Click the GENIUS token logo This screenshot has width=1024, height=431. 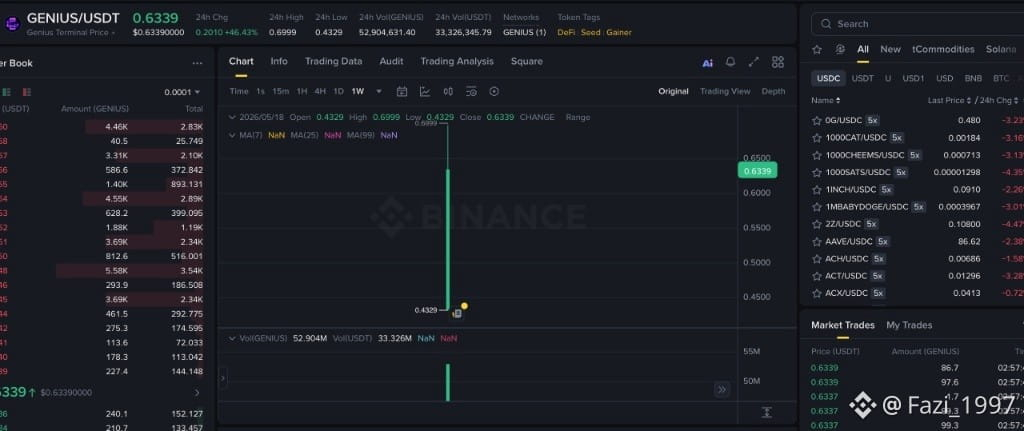[12, 24]
